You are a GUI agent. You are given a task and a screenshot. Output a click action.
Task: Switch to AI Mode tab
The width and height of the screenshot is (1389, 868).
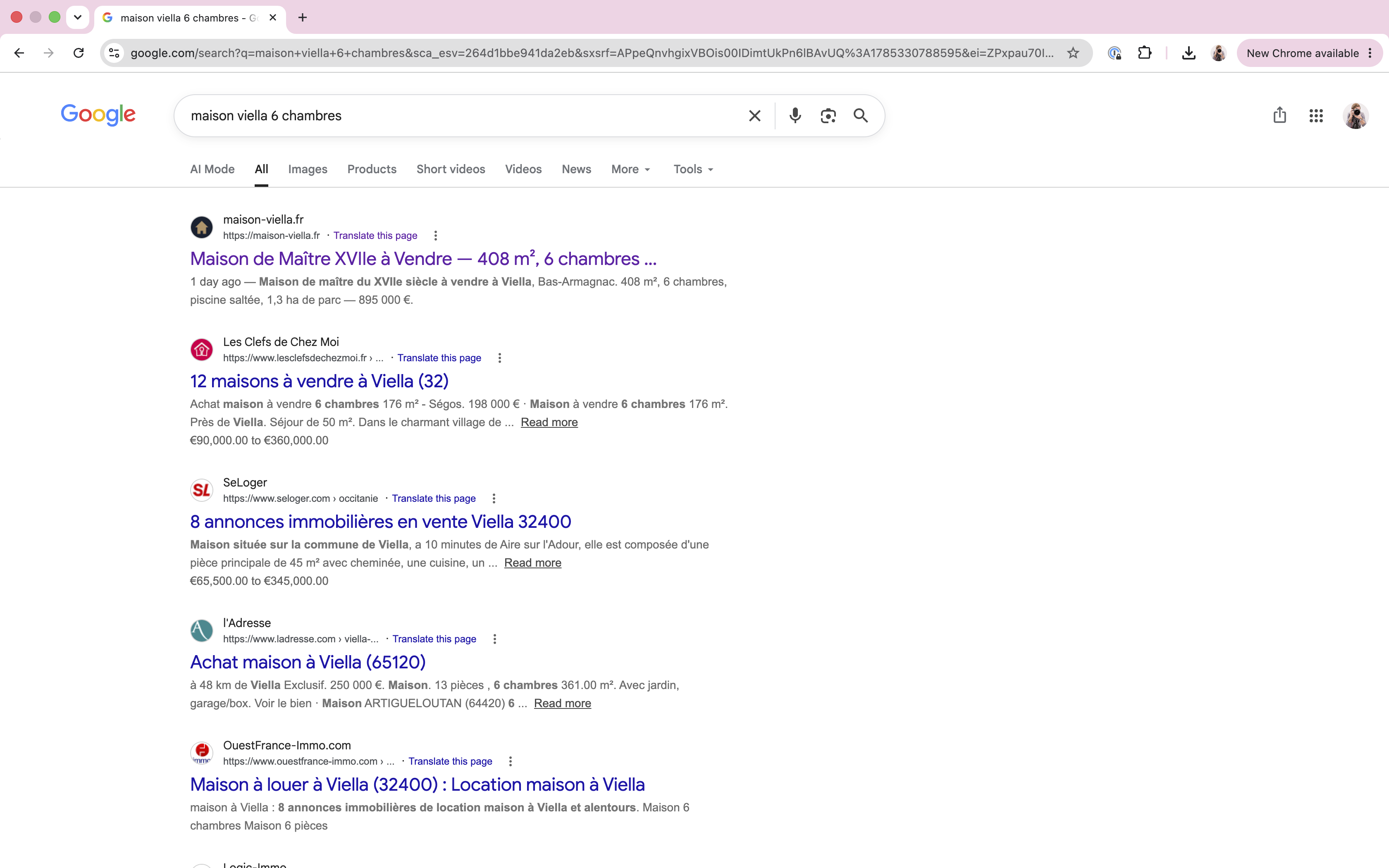pyautogui.click(x=212, y=169)
